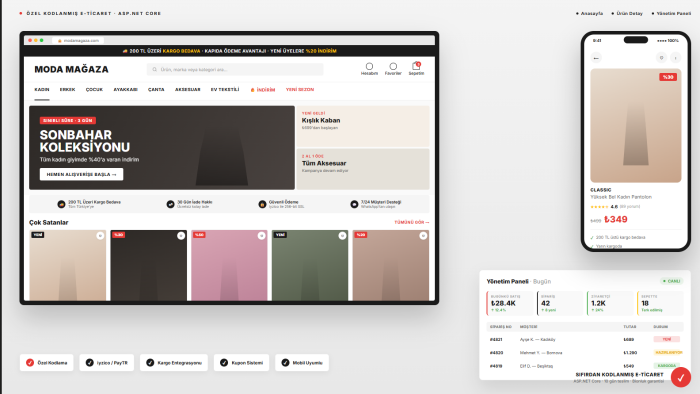Tap the %30 discount badge on phone
The width and height of the screenshot is (700, 394).
668,77
